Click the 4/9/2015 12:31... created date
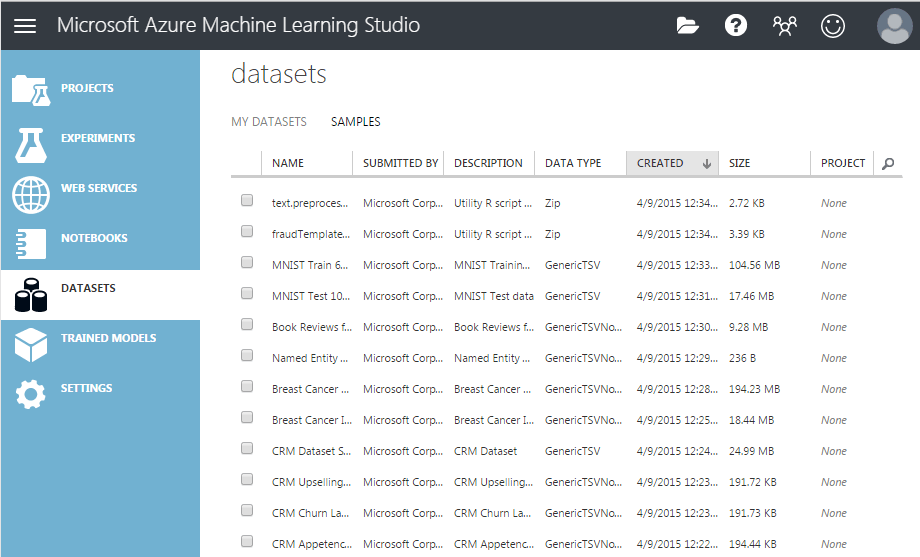 677,296
